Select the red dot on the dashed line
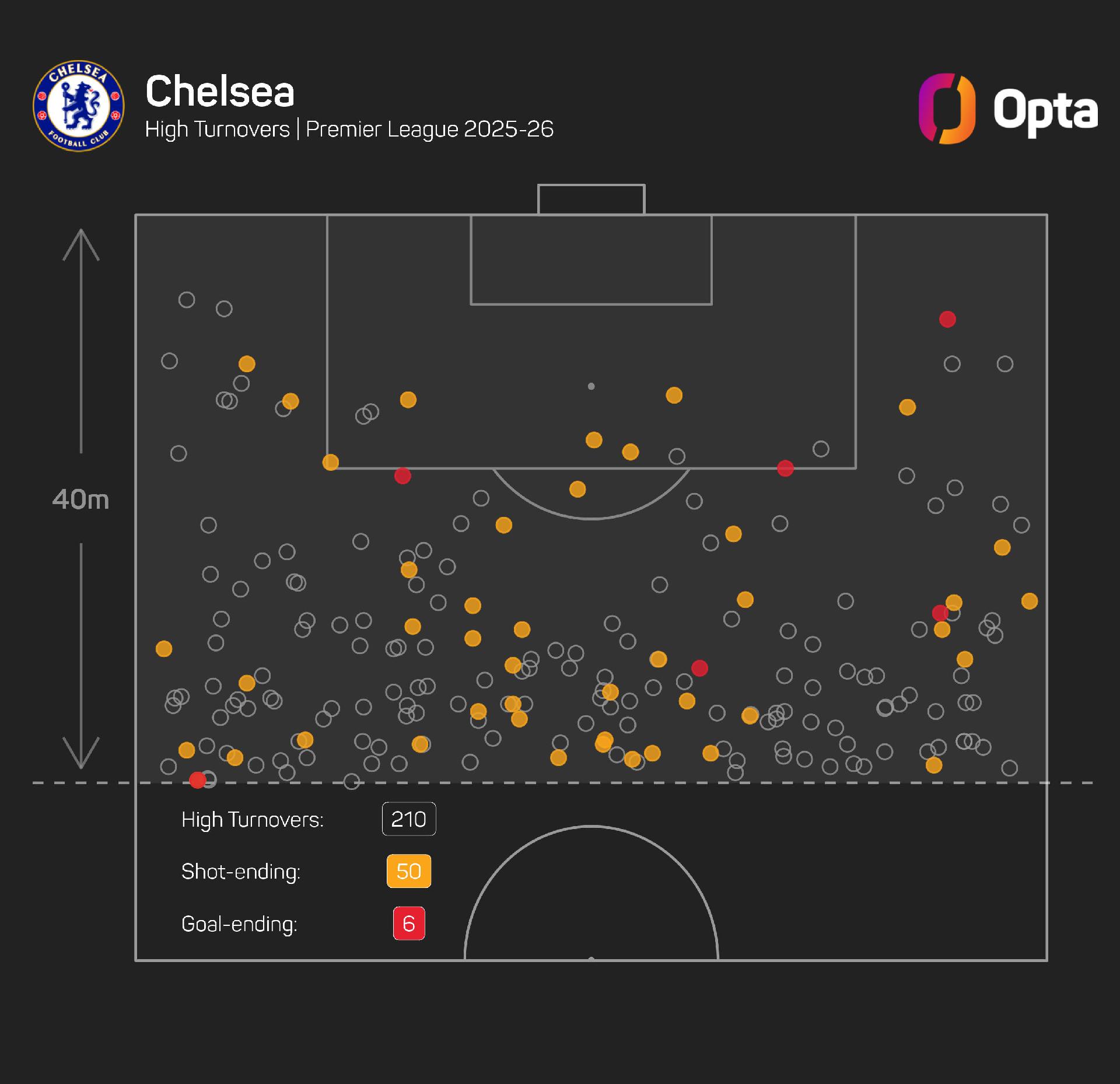Viewport: 1120px width, 1084px height. [198, 779]
